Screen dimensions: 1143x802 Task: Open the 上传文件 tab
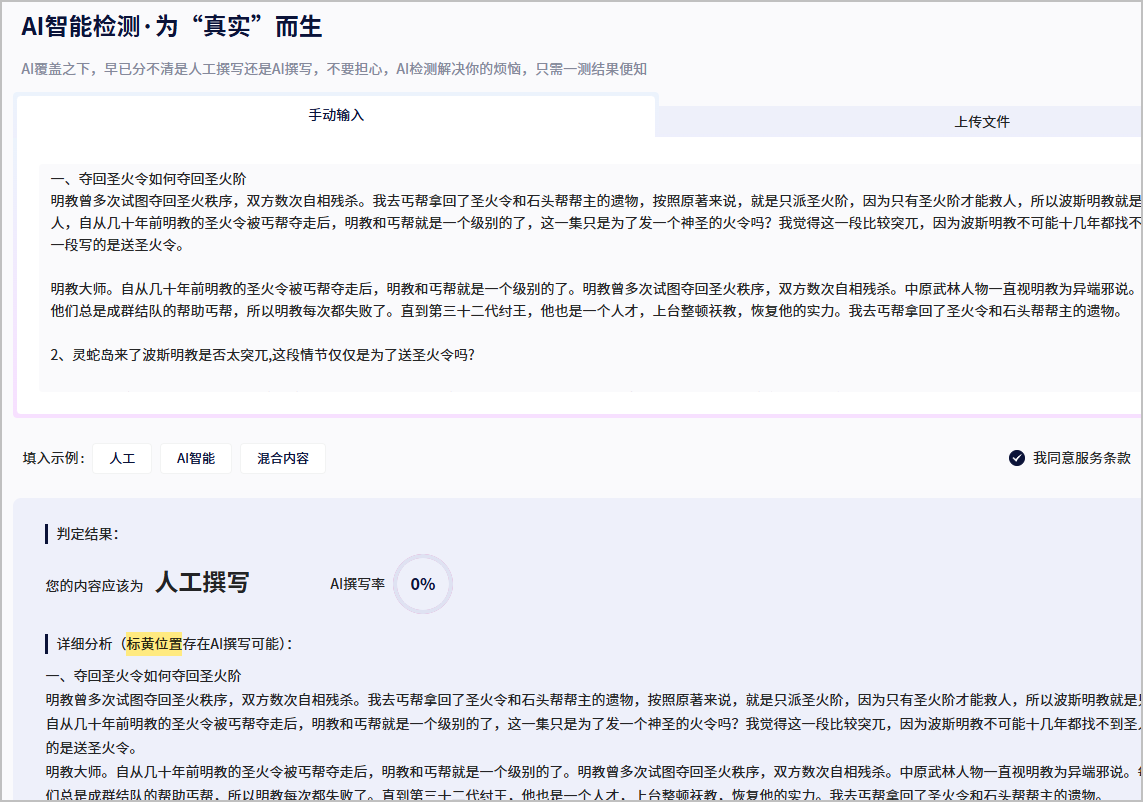point(981,122)
